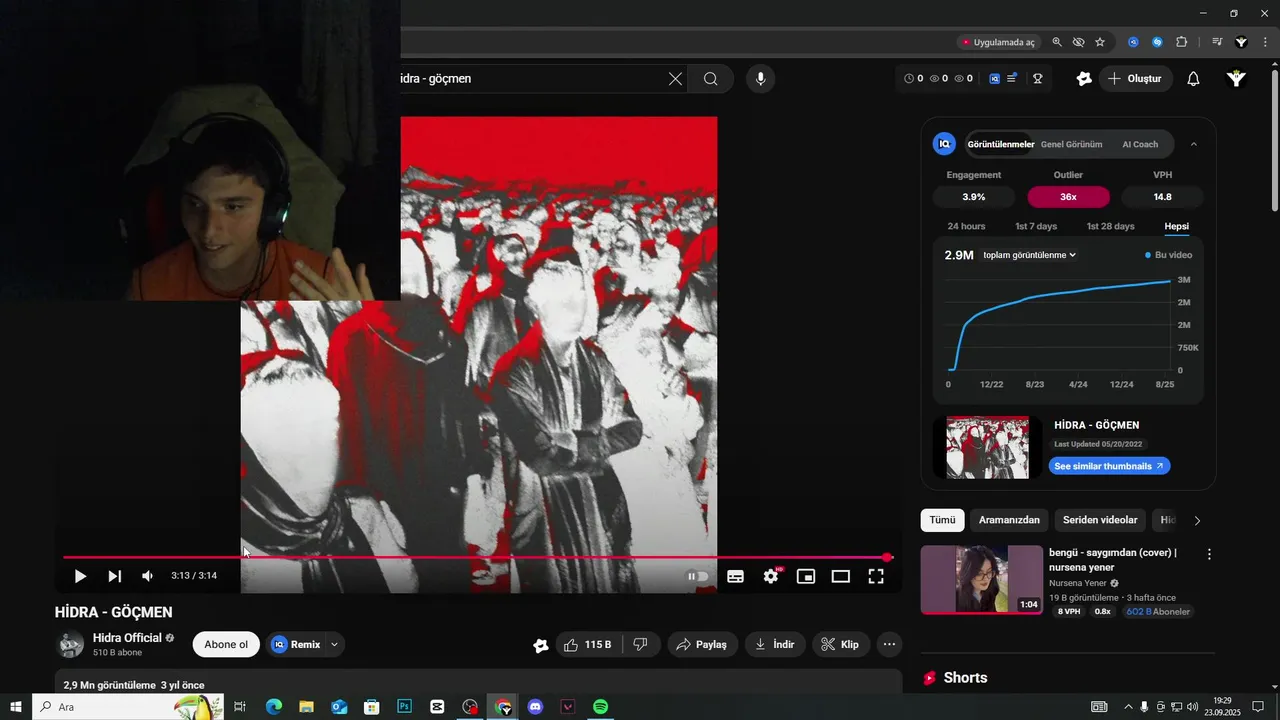Toggle subtitles/captions in the player
Viewport: 1280px width, 720px height.
tap(735, 576)
